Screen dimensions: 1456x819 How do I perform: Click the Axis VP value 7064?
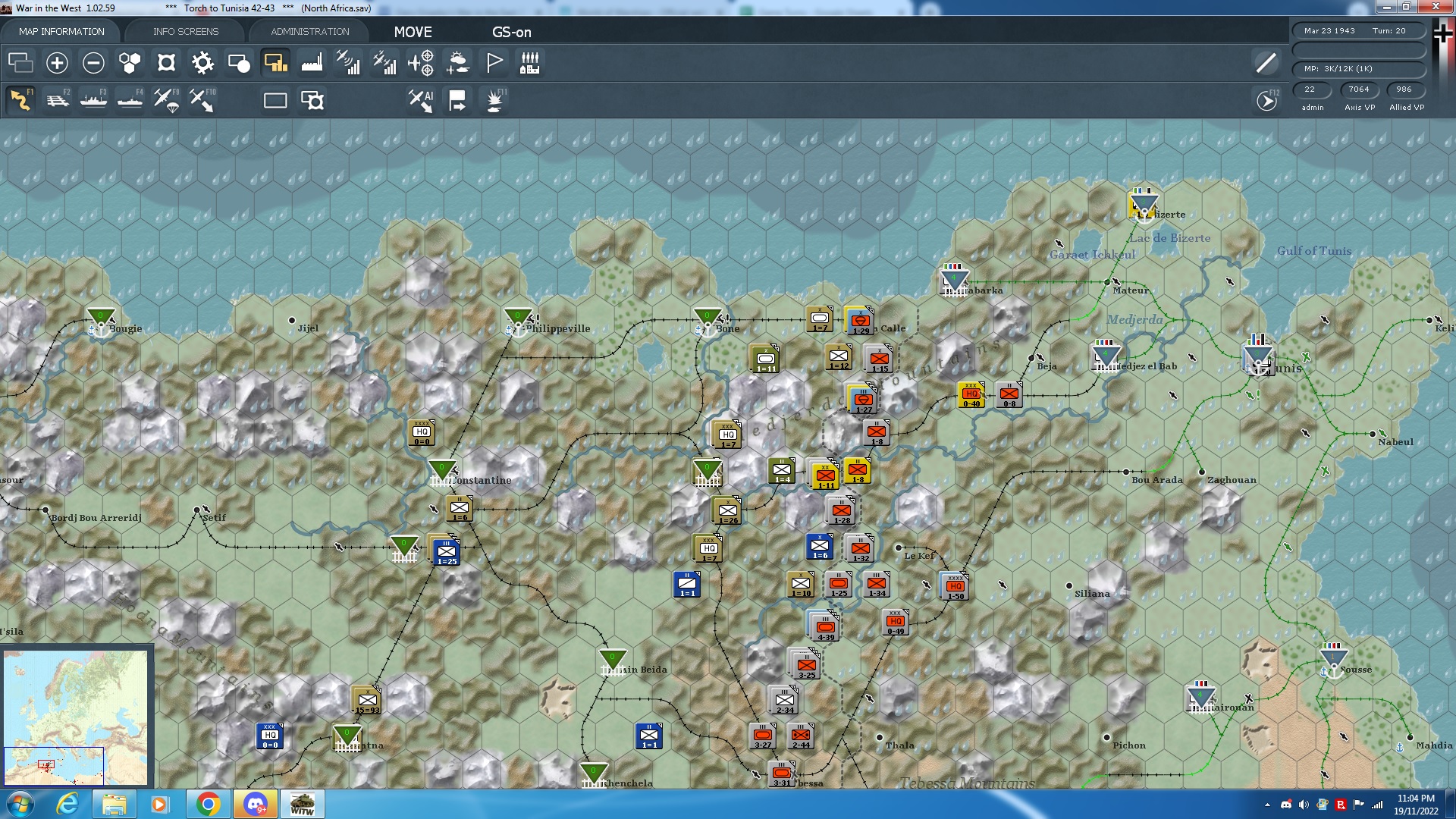tap(1359, 89)
